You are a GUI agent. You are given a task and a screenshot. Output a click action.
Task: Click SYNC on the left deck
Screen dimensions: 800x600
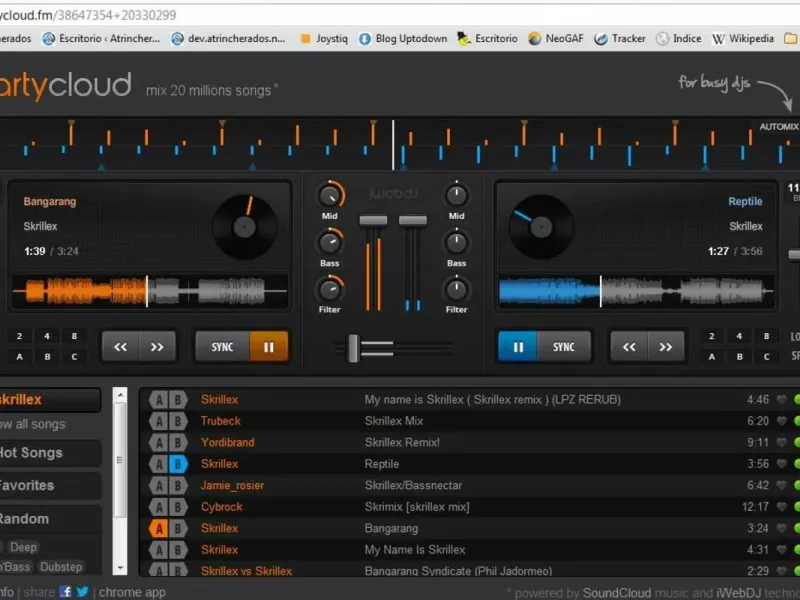222,347
